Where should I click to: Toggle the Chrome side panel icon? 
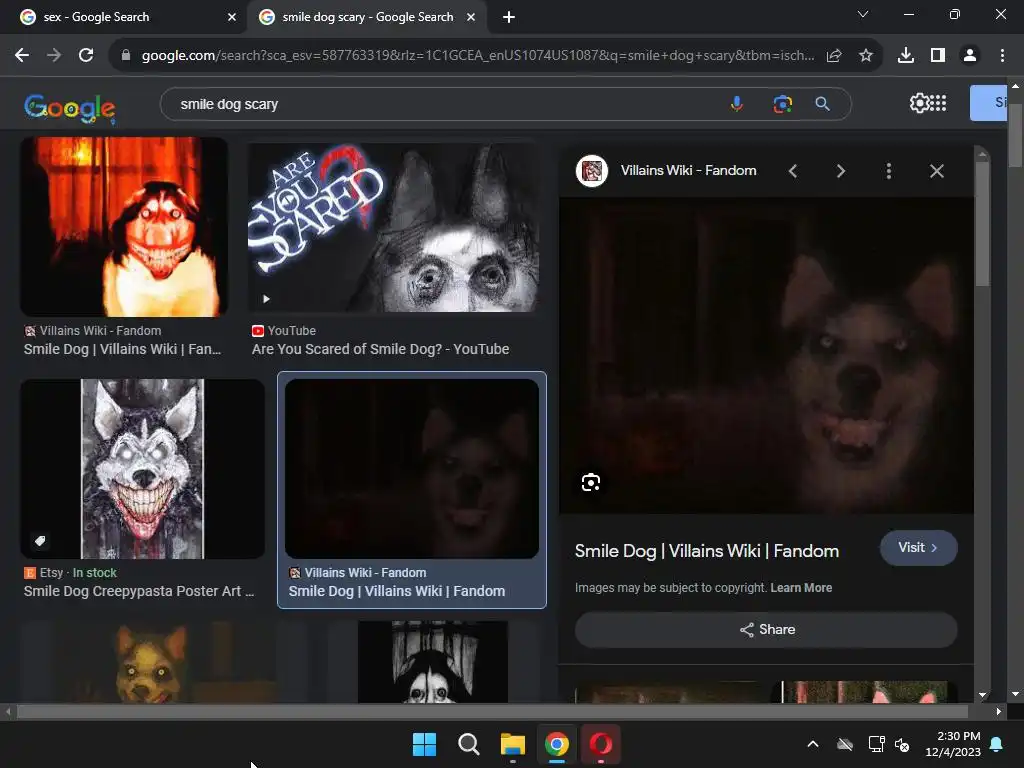pyautogui.click(x=938, y=56)
